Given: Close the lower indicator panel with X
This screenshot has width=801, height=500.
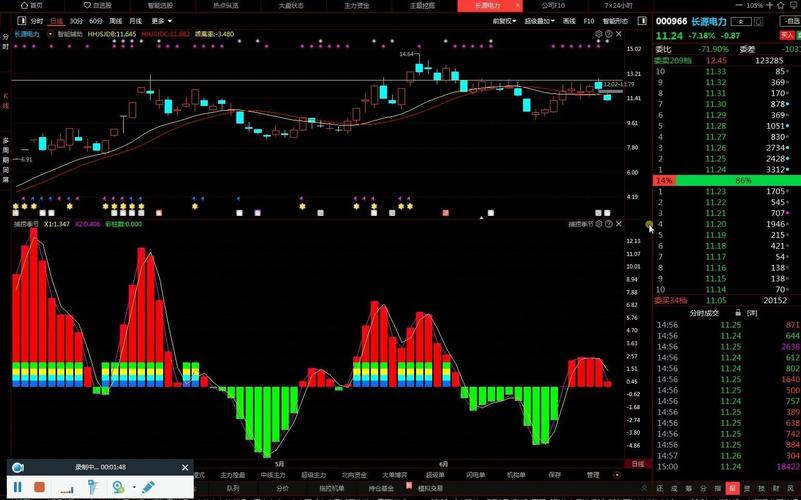Looking at the screenshot, I should (619, 224).
